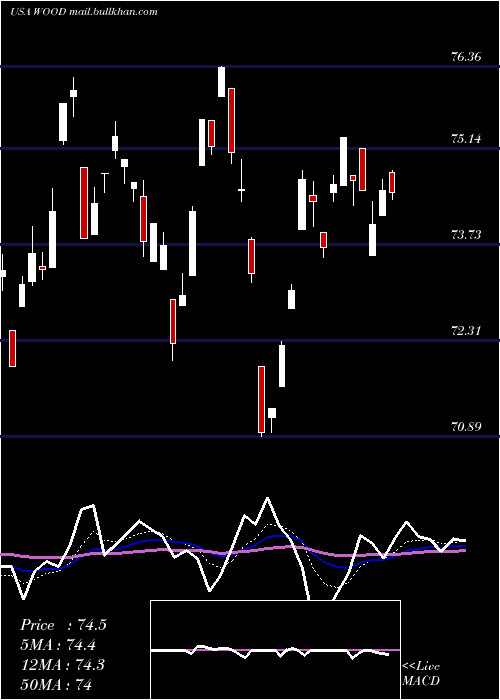The width and height of the screenshot is (500, 700).
Task: Click the '12MA : 74.3' readout
Action: pos(62,664)
